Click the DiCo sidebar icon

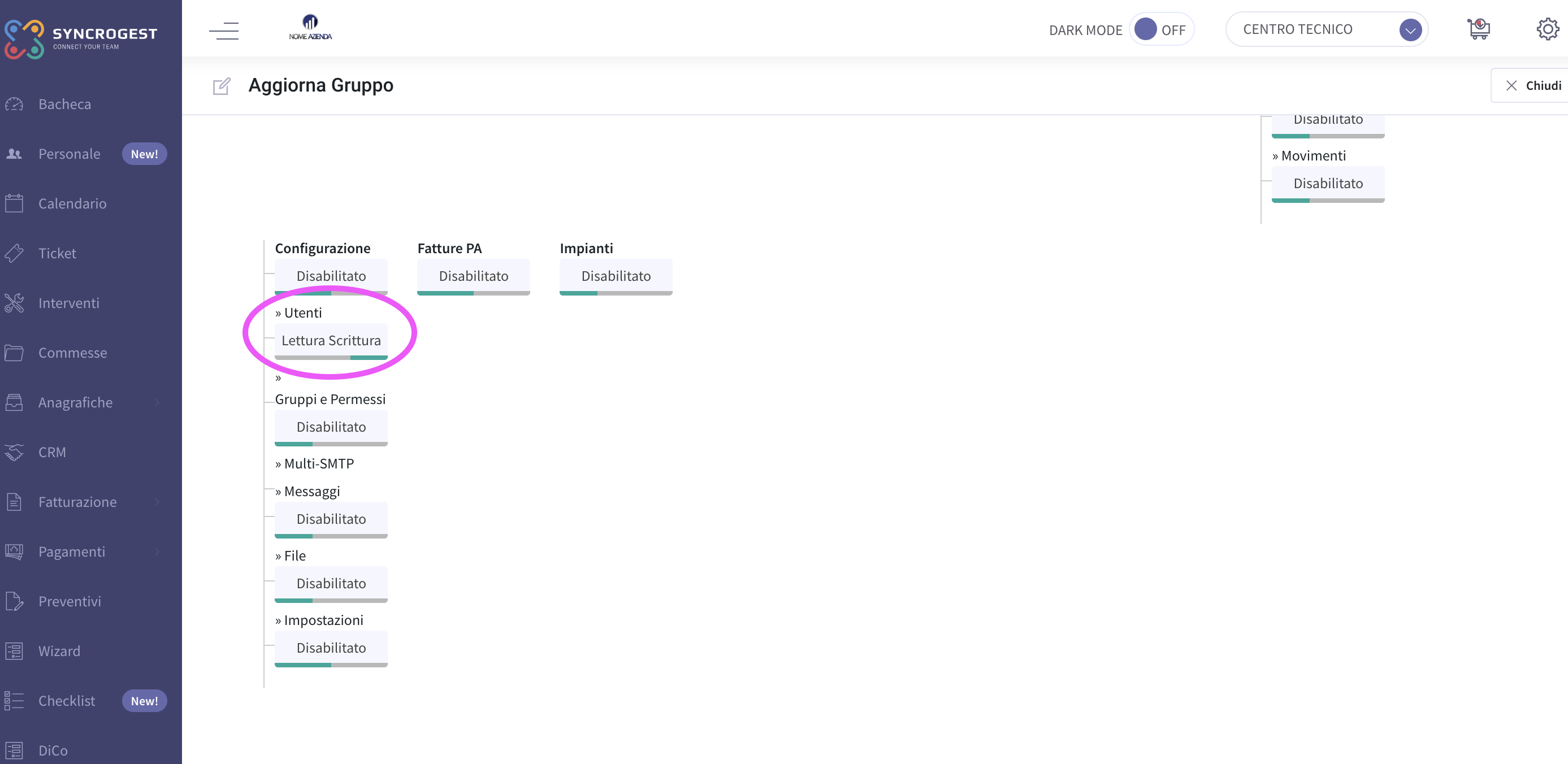14,750
